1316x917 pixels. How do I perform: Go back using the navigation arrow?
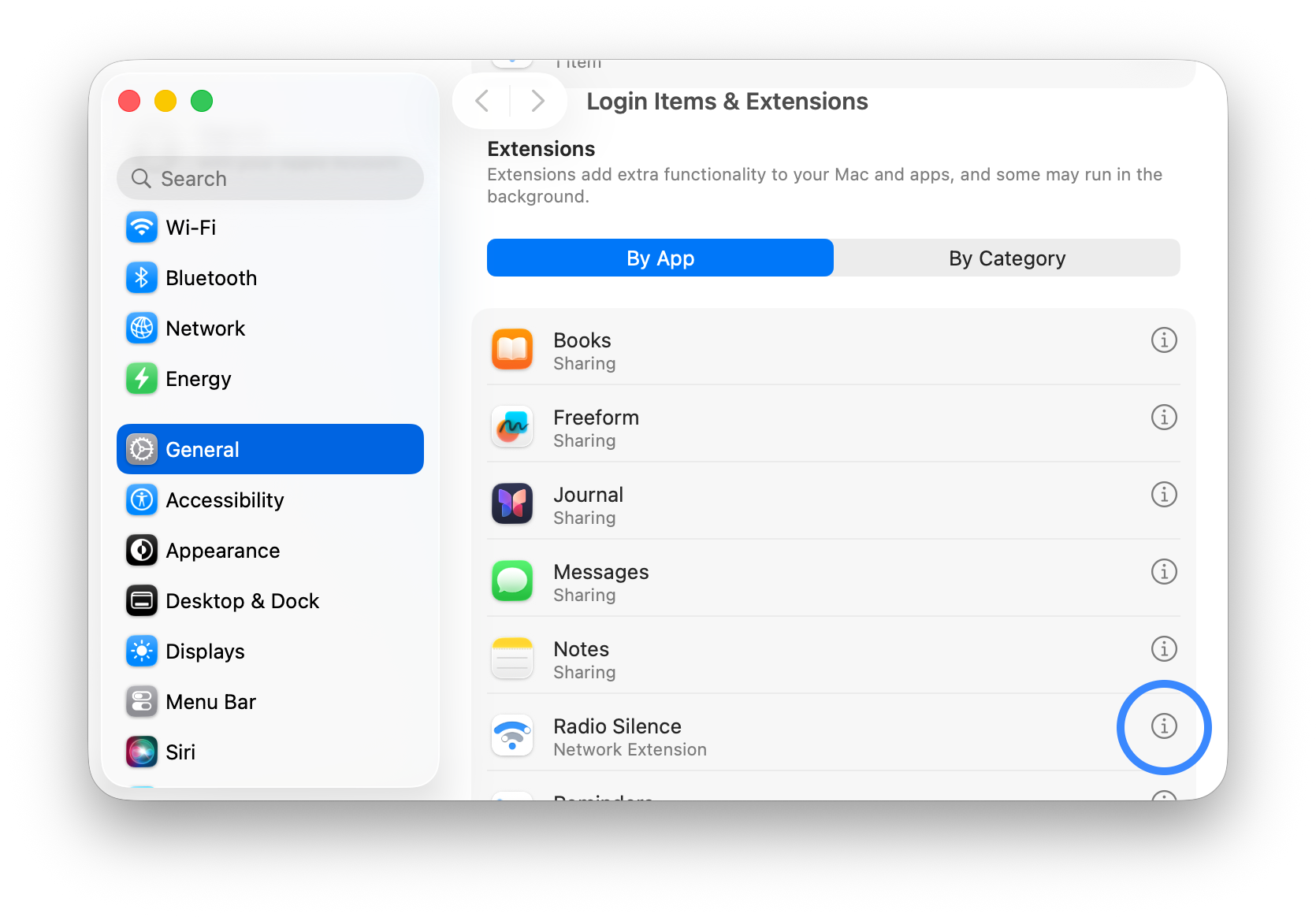(482, 101)
